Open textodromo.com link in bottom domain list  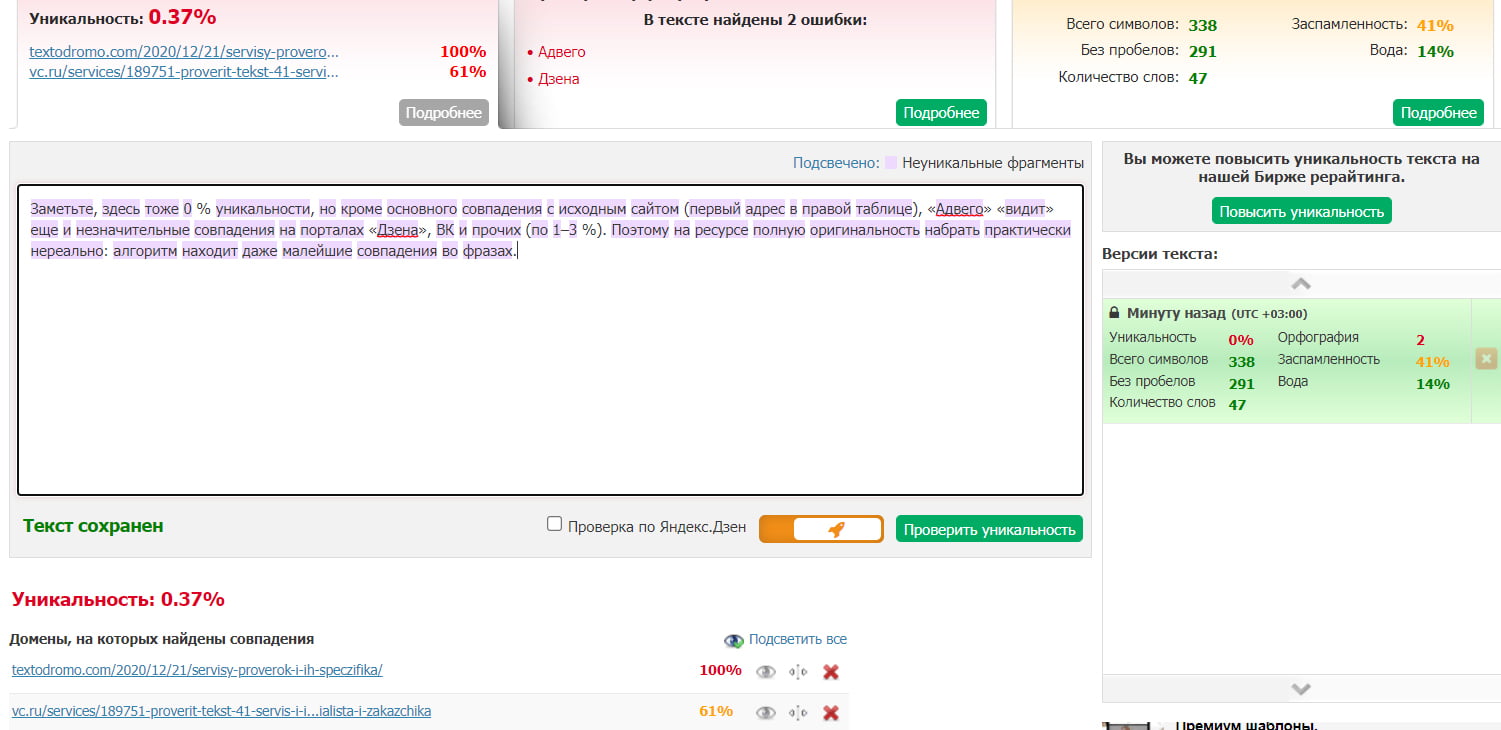point(197,670)
